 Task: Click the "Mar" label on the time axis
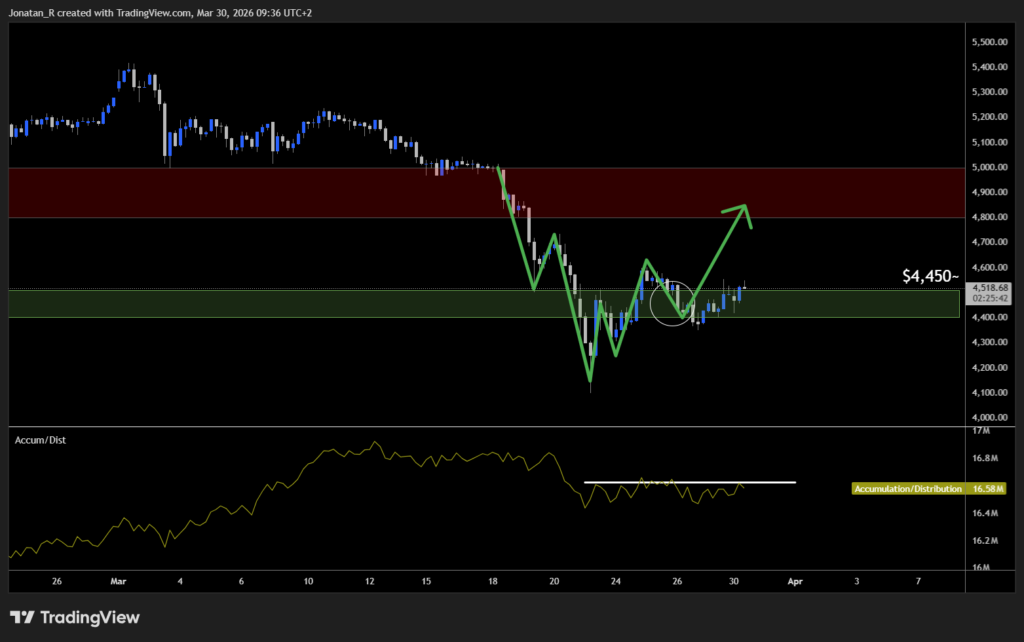[x=117, y=580]
